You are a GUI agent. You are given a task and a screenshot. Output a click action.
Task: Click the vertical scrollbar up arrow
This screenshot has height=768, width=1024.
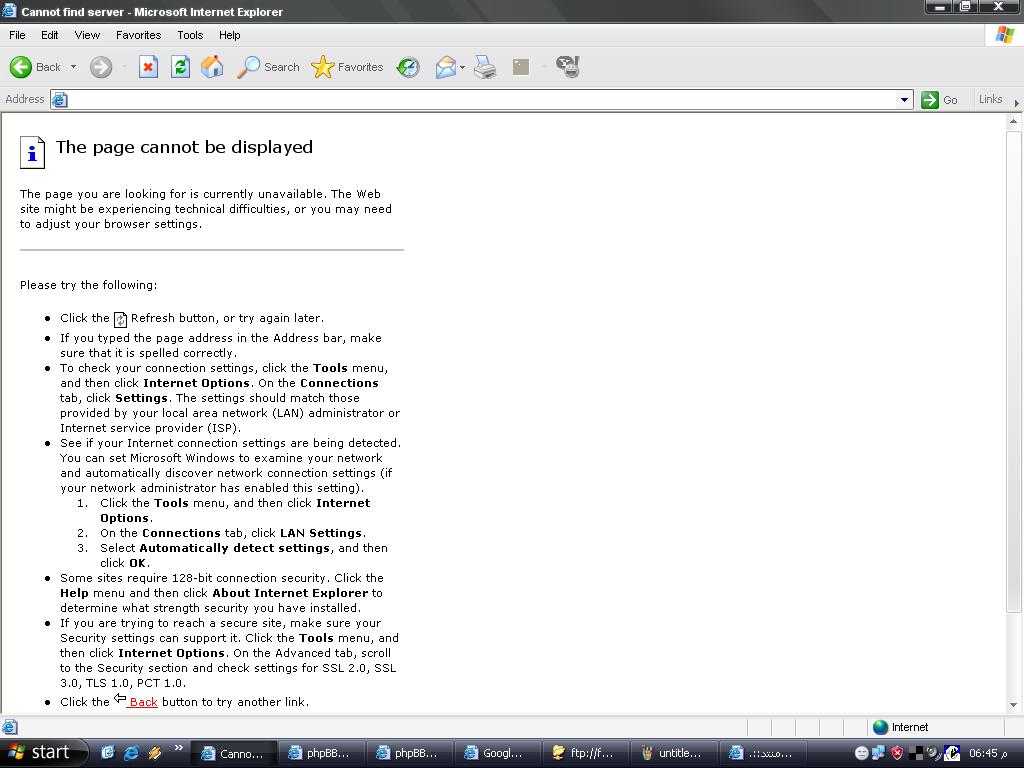tap(1014, 121)
